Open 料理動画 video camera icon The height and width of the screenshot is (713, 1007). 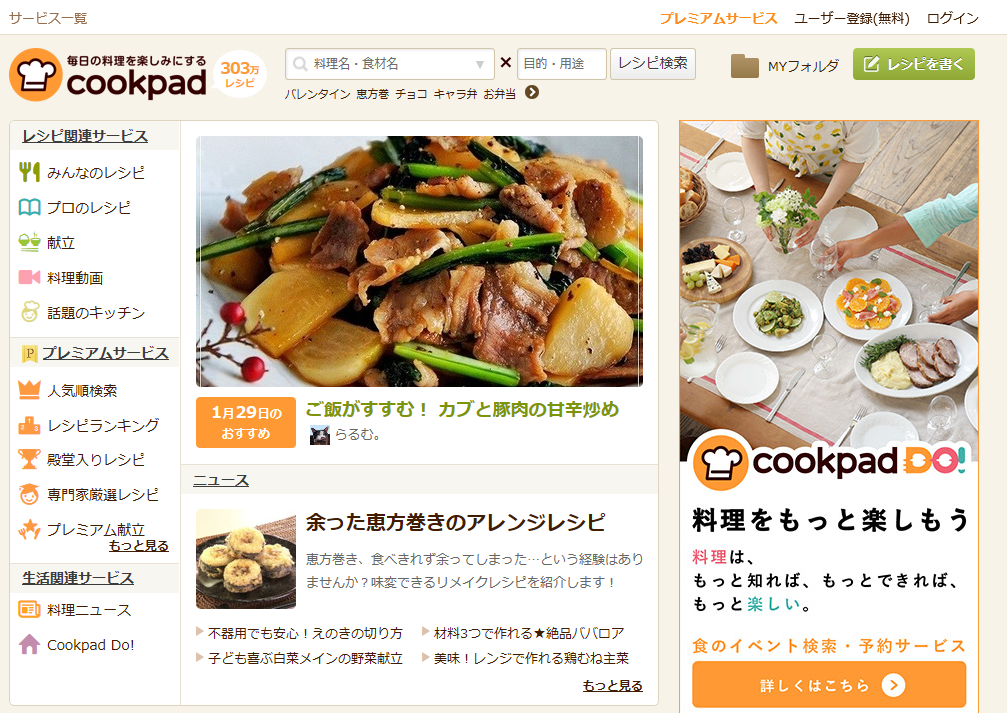[29, 277]
